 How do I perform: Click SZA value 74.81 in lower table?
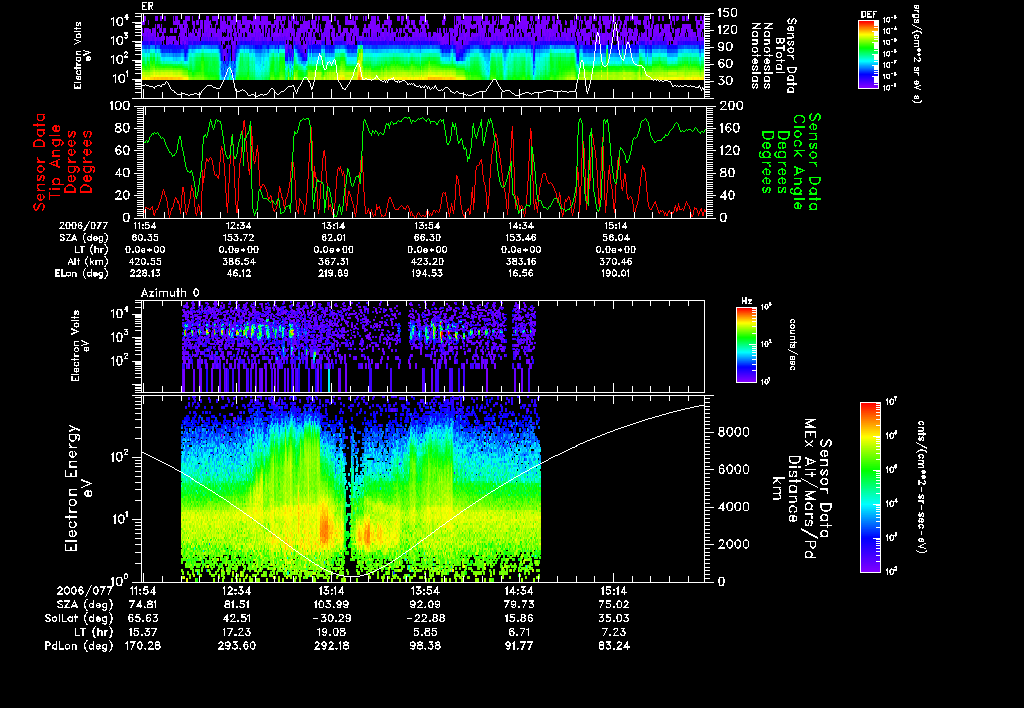point(142,604)
